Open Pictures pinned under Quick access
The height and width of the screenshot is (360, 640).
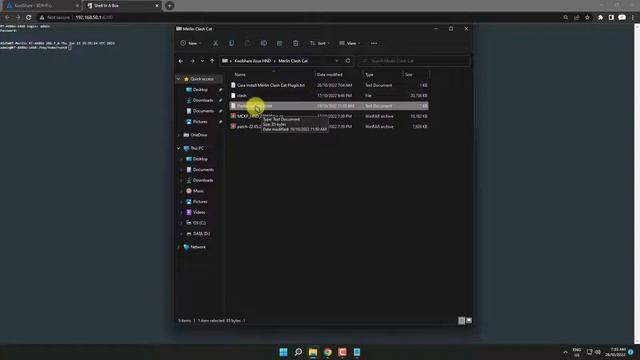pyautogui.click(x=200, y=122)
